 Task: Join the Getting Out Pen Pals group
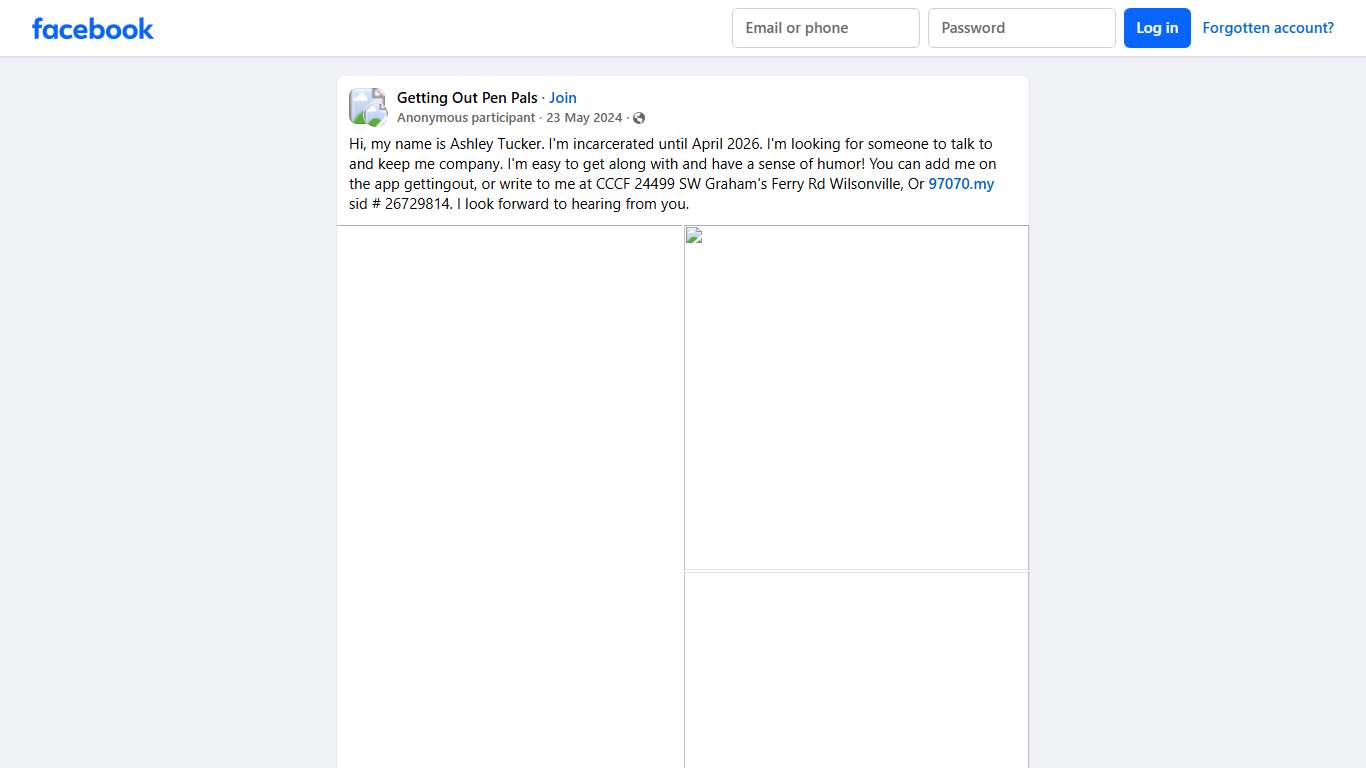coord(562,97)
